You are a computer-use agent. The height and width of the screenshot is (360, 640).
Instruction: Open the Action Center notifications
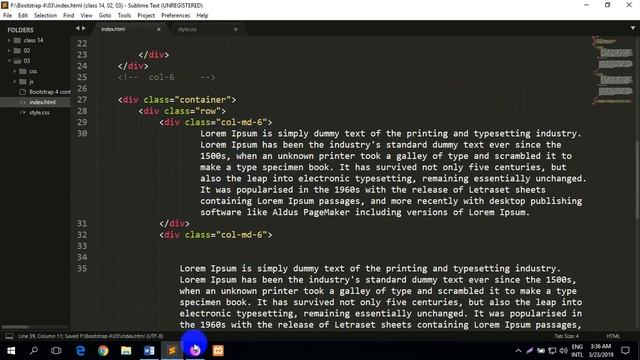(625, 351)
